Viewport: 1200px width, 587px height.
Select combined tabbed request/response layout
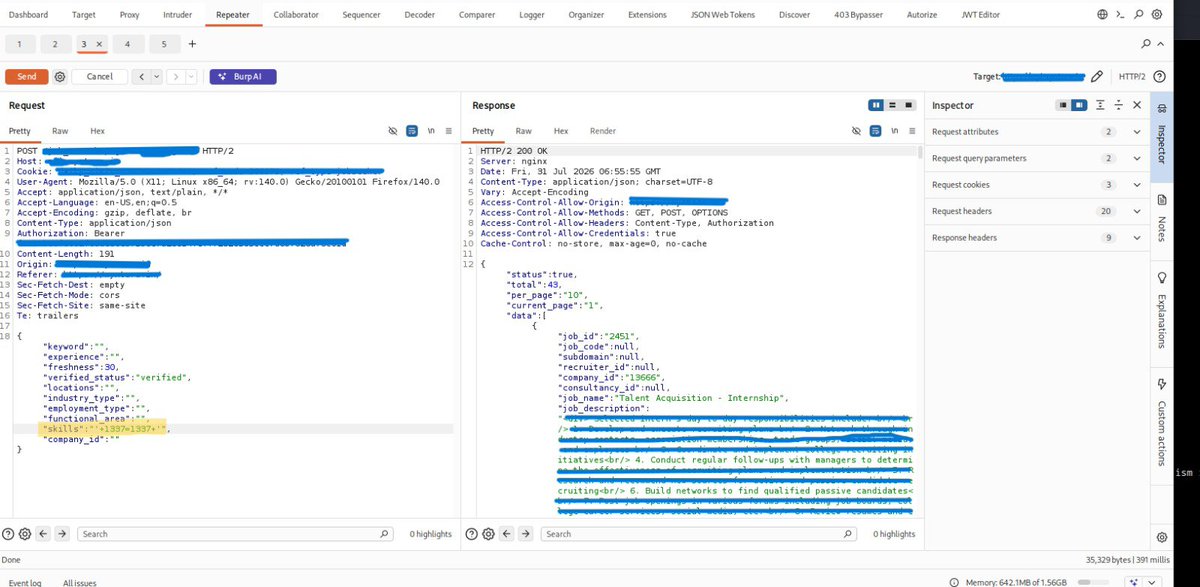(x=908, y=105)
